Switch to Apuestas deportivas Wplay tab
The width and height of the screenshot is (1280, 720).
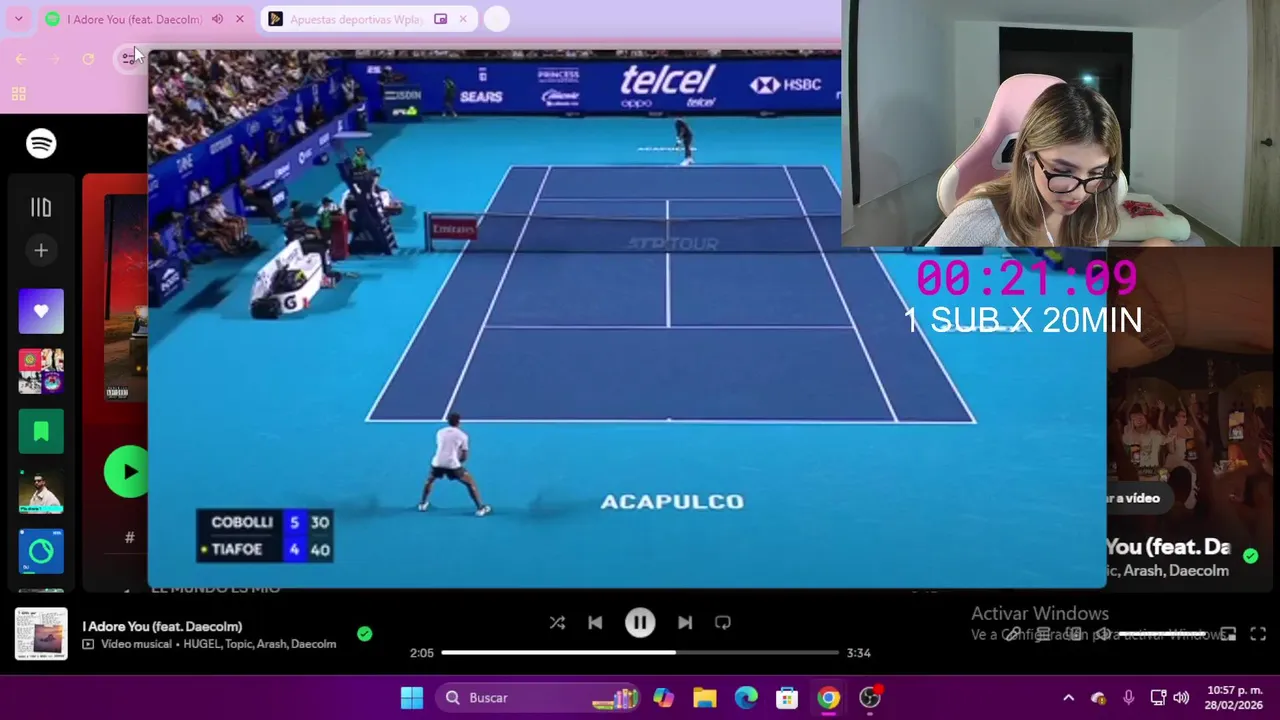click(369, 19)
